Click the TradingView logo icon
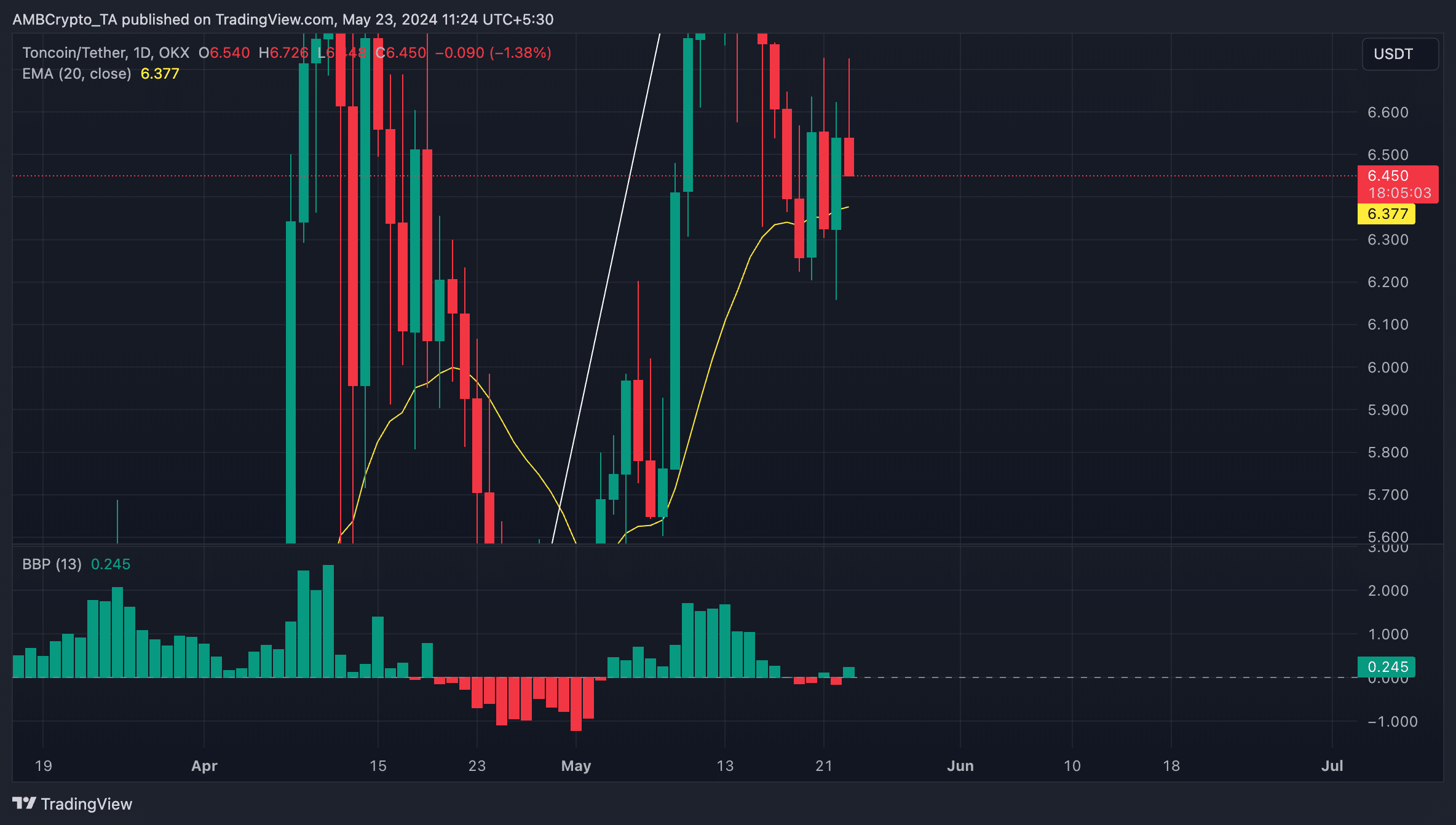 [24, 803]
